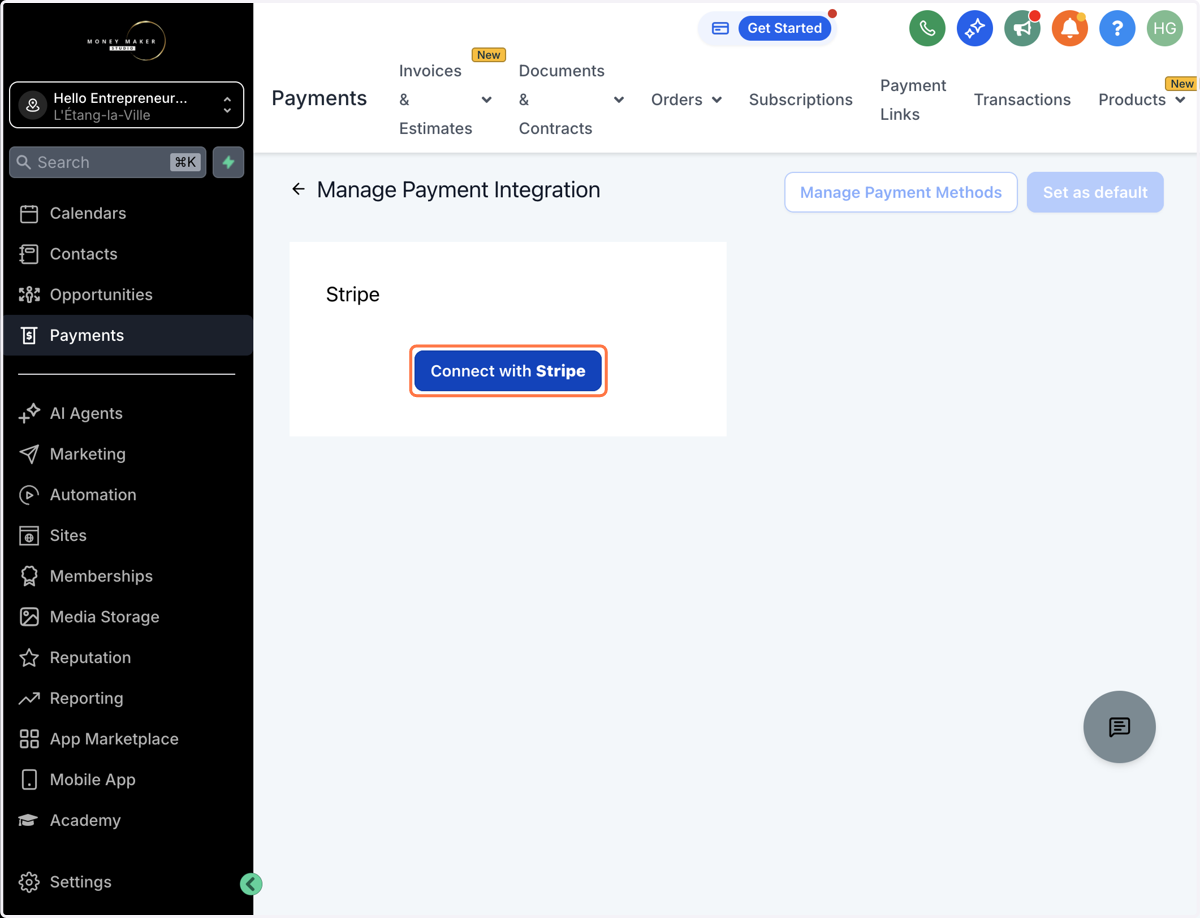Click the Settings gear icon
This screenshot has width=1200, height=918.
point(29,882)
